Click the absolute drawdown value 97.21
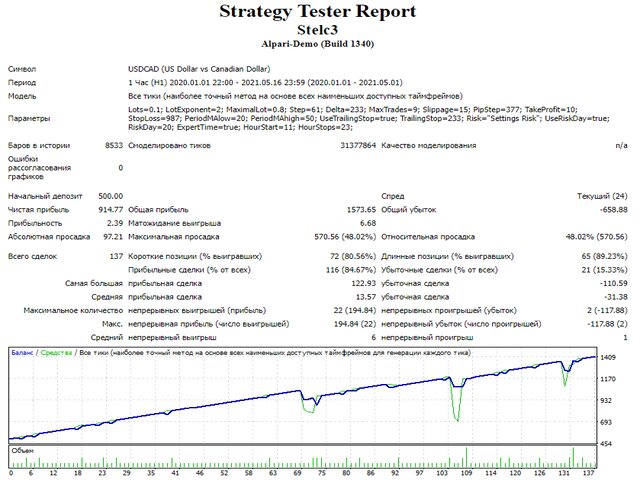The width and height of the screenshot is (640, 480). click(x=113, y=237)
